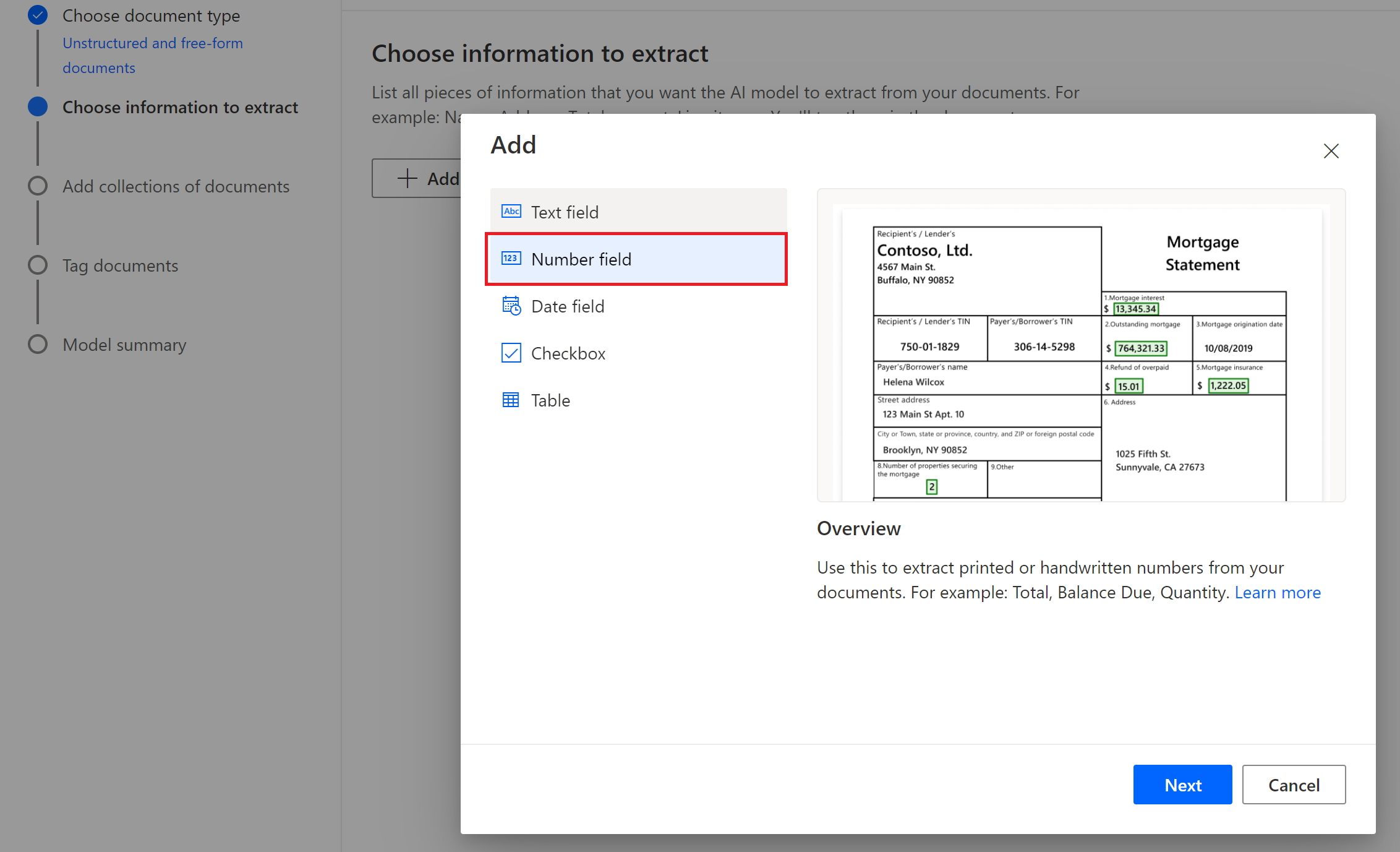Click the 123 icon for Number field
This screenshot has height=852, width=1400.
510,259
